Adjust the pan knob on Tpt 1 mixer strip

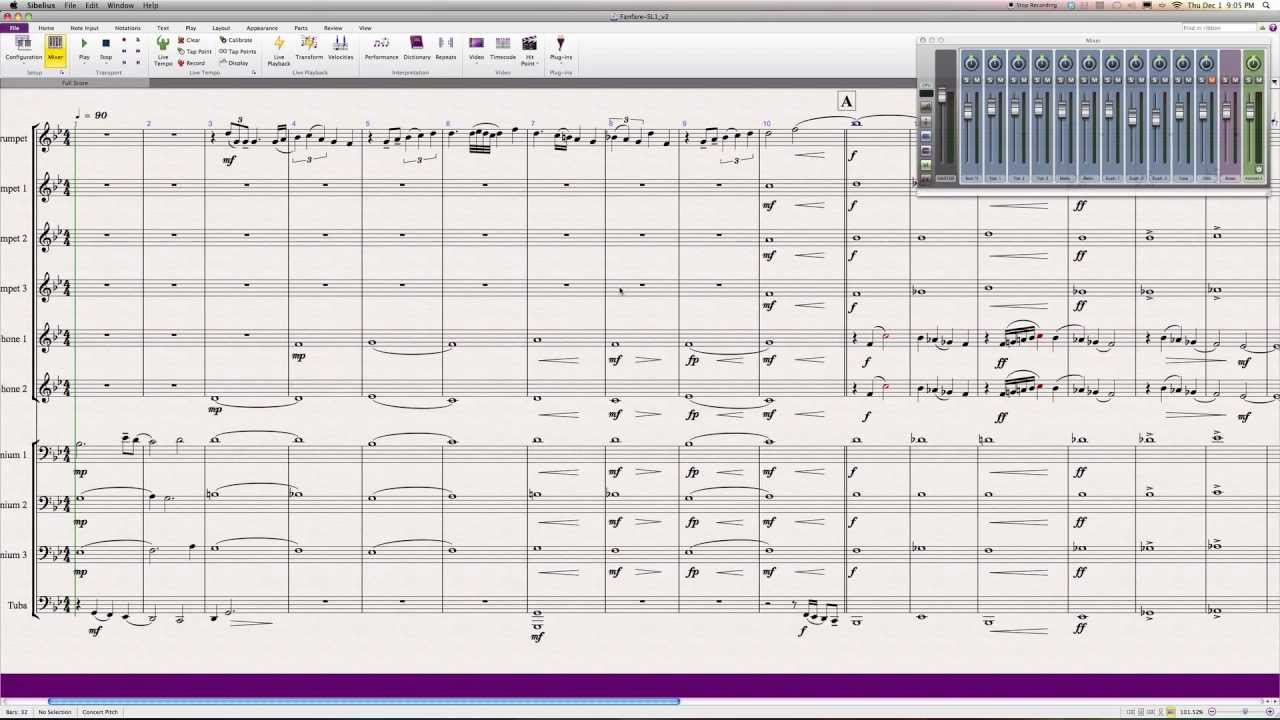point(995,63)
